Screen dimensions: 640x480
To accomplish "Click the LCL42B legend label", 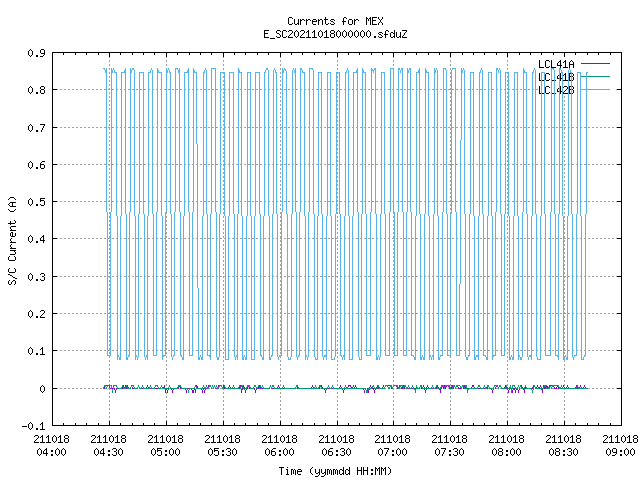I will click(556, 90).
